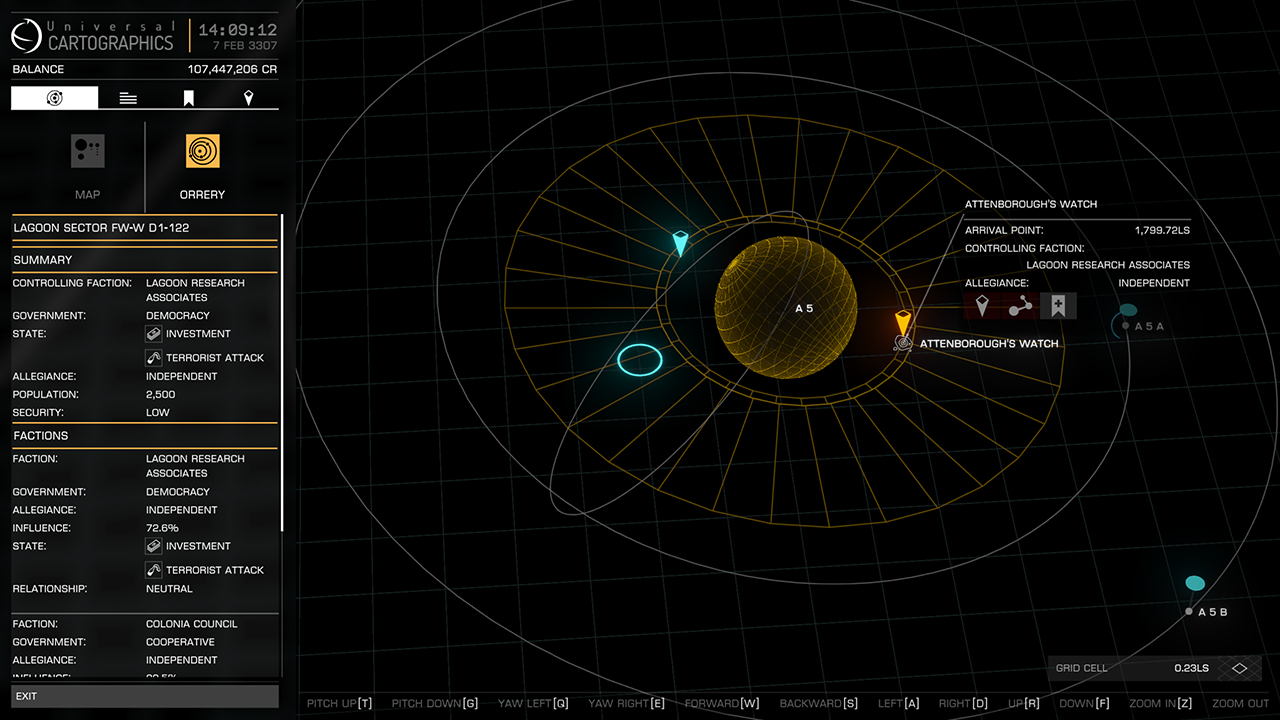Click DOWN [F] control

point(1084,703)
